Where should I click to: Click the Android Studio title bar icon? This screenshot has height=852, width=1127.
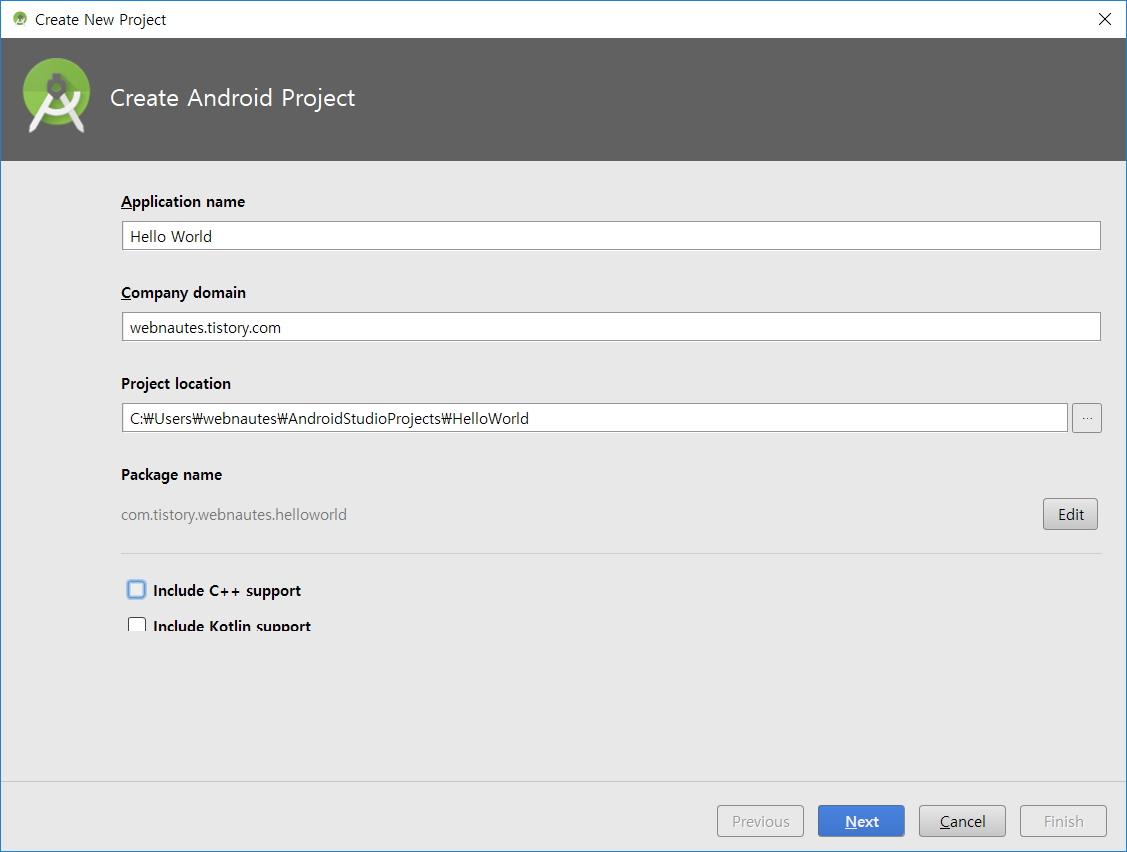coord(19,19)
